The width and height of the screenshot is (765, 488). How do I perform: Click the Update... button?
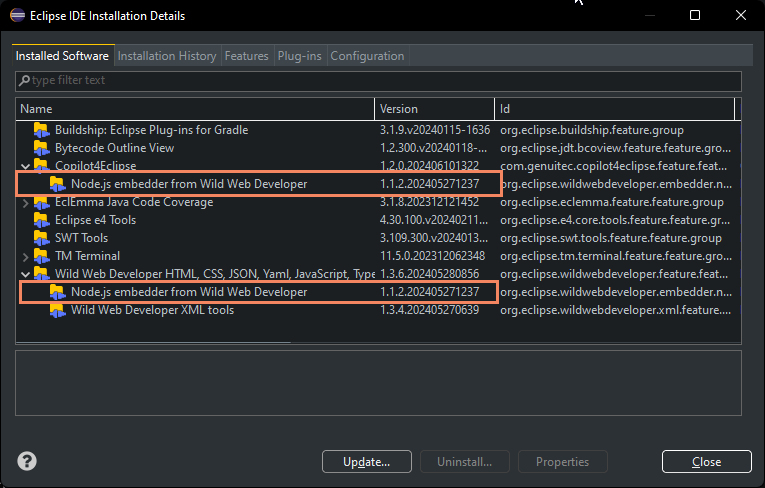coord(366,462)
